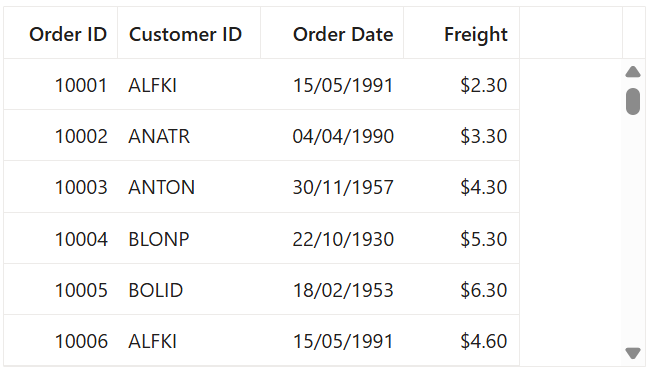Click the scrollbar down arrow
The width and height of the screenshot is (649, 371).
click(633, 353)
